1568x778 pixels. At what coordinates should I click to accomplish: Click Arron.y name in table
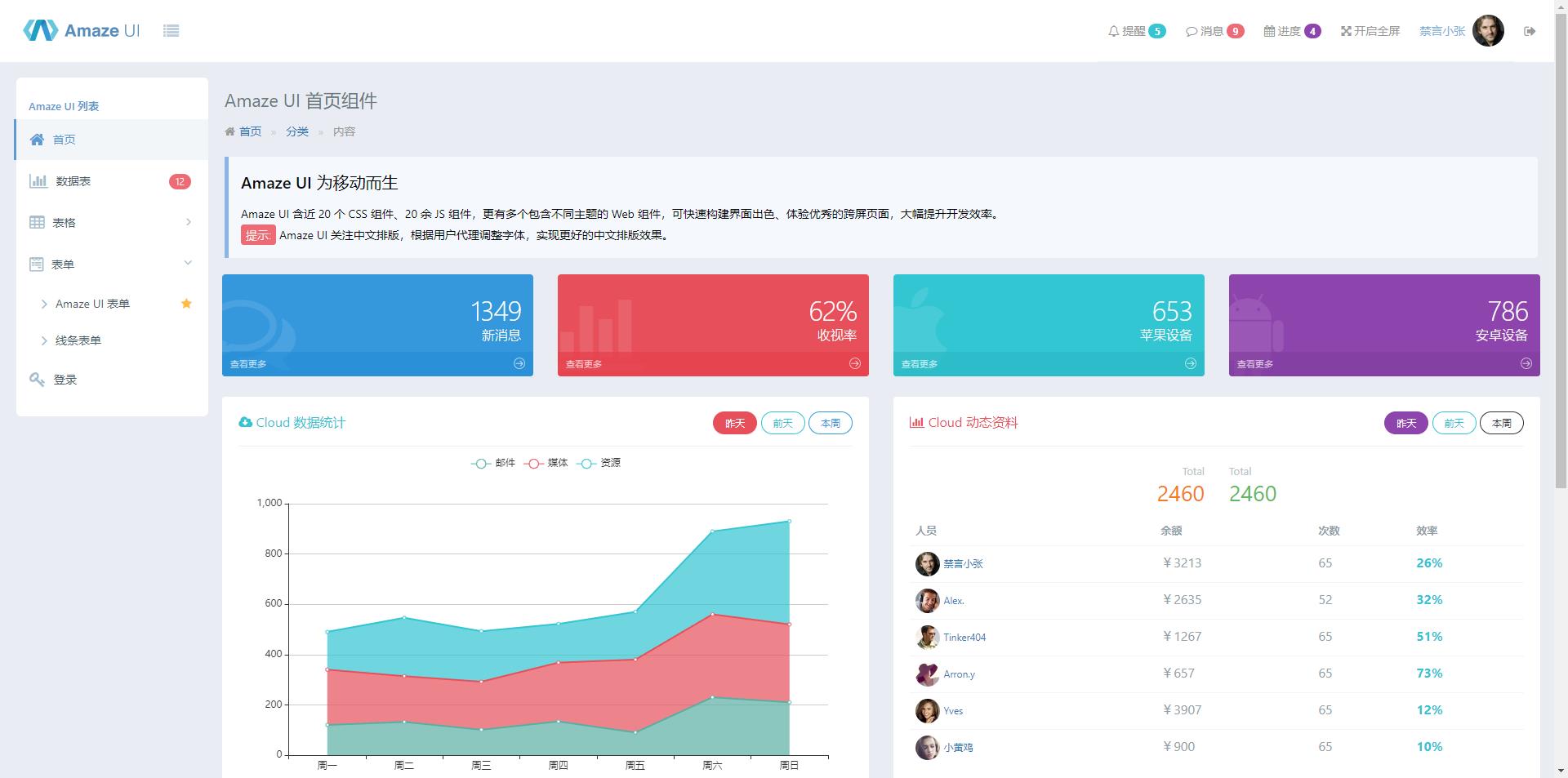point(959,674)
